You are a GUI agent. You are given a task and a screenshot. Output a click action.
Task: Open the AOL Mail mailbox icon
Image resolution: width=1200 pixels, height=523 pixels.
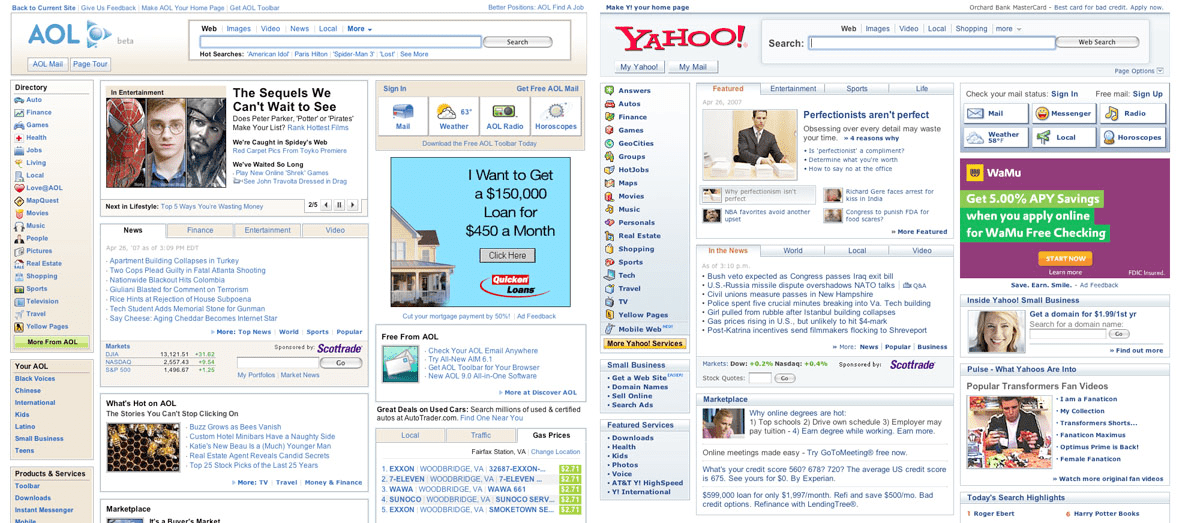pos(403,111)
